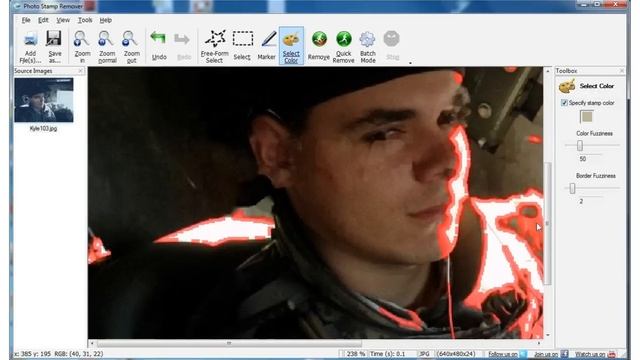
Task: Click the green Remove button icon
Action: click(x=319, y=39)
